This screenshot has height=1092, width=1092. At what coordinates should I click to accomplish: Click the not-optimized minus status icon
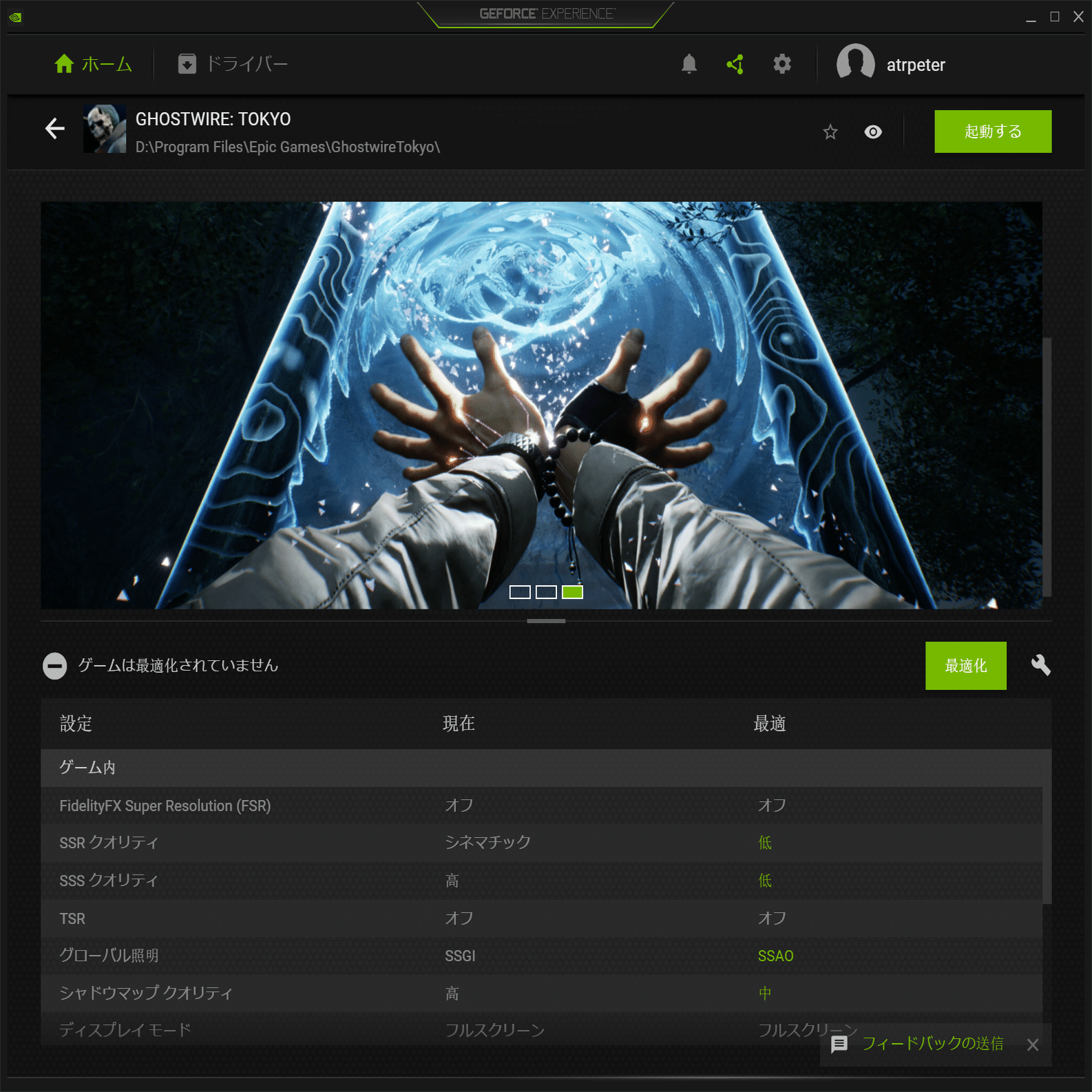tap(54, 666)
